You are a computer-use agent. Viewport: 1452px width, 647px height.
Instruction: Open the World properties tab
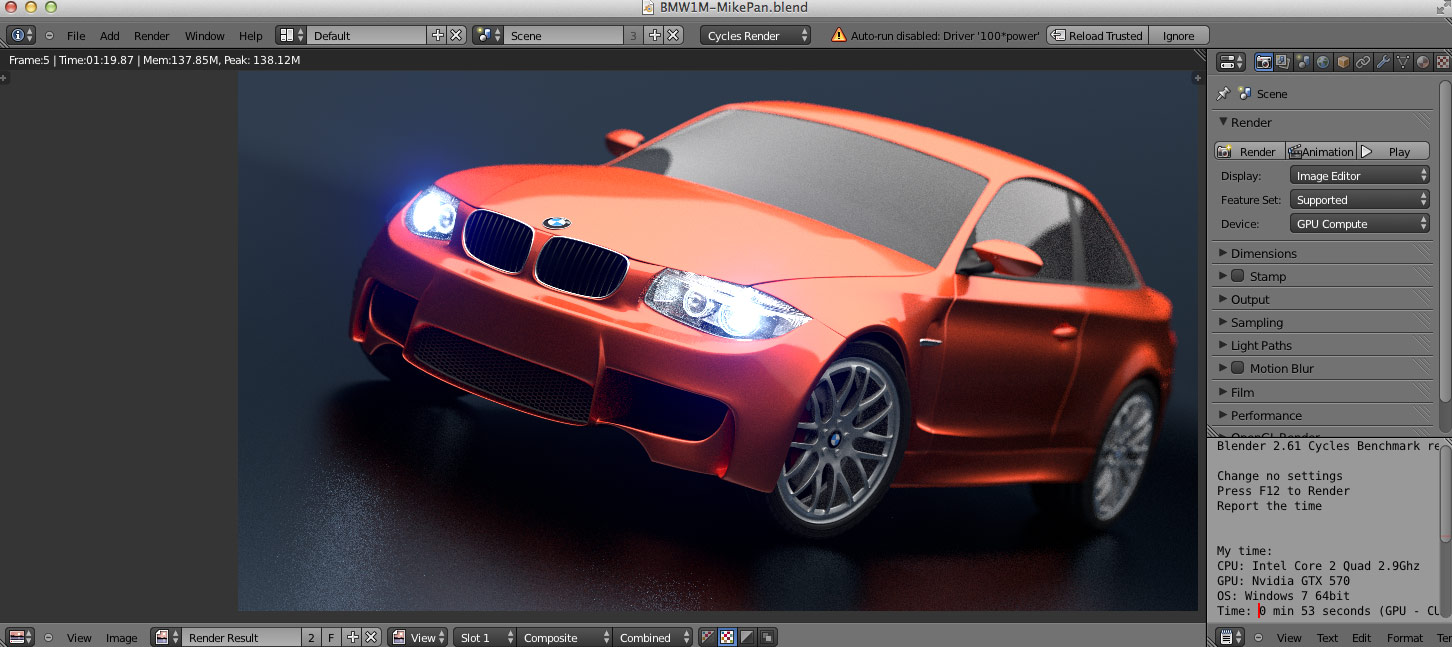1323,62
